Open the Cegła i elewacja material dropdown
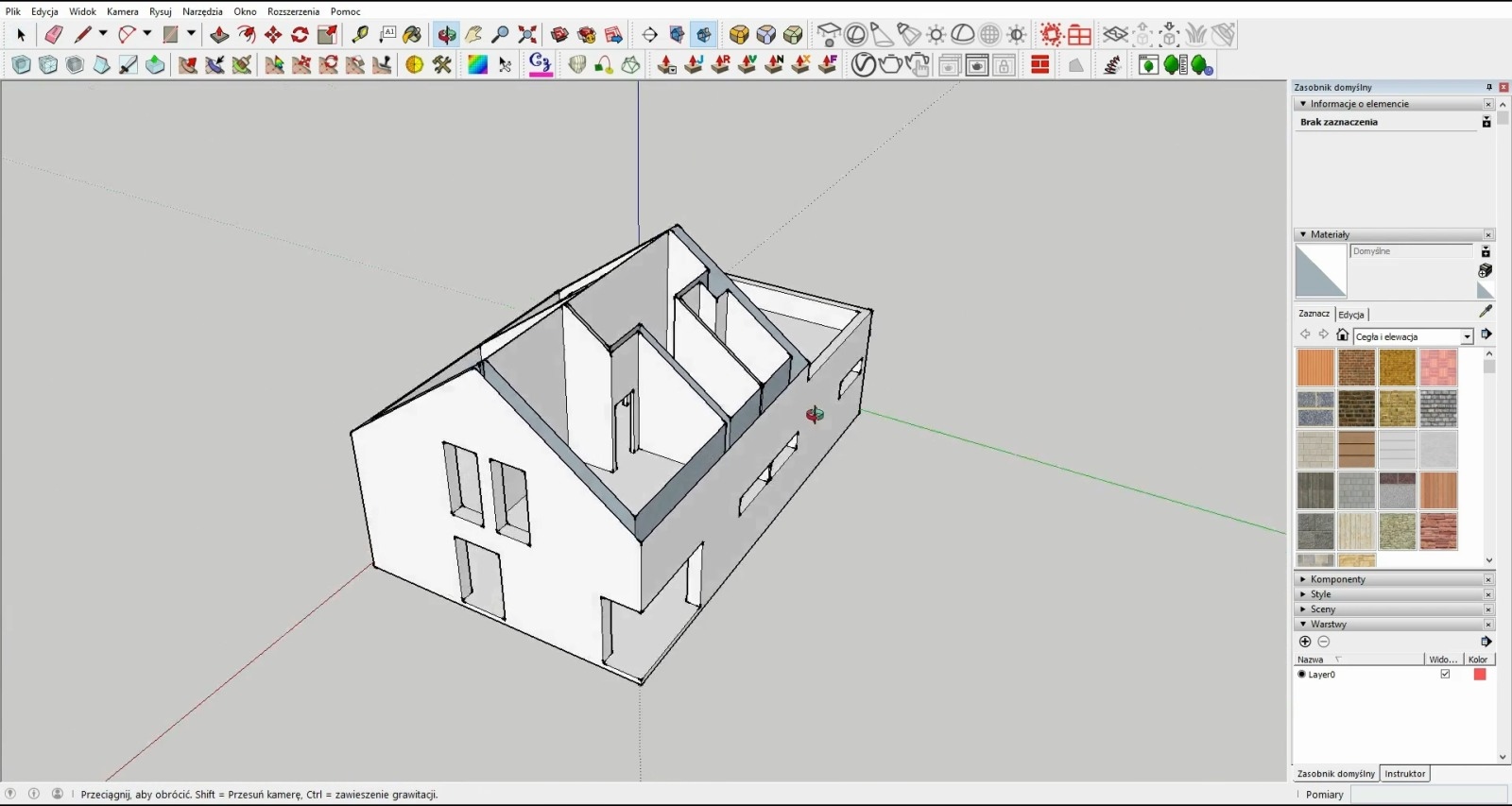 point(1467,337)
